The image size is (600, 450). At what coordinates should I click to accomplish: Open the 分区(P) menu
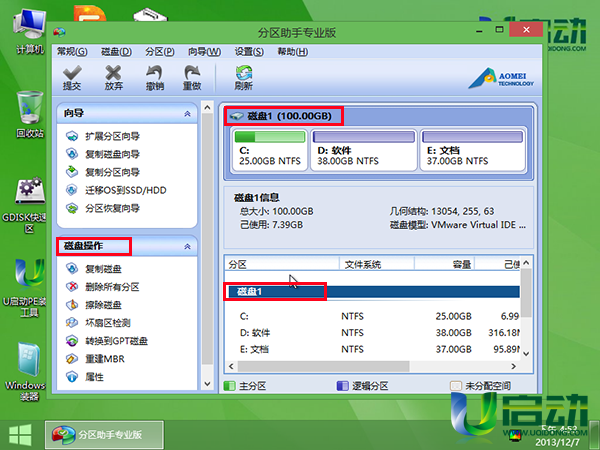pyautogui.click(x=160, y=52)
